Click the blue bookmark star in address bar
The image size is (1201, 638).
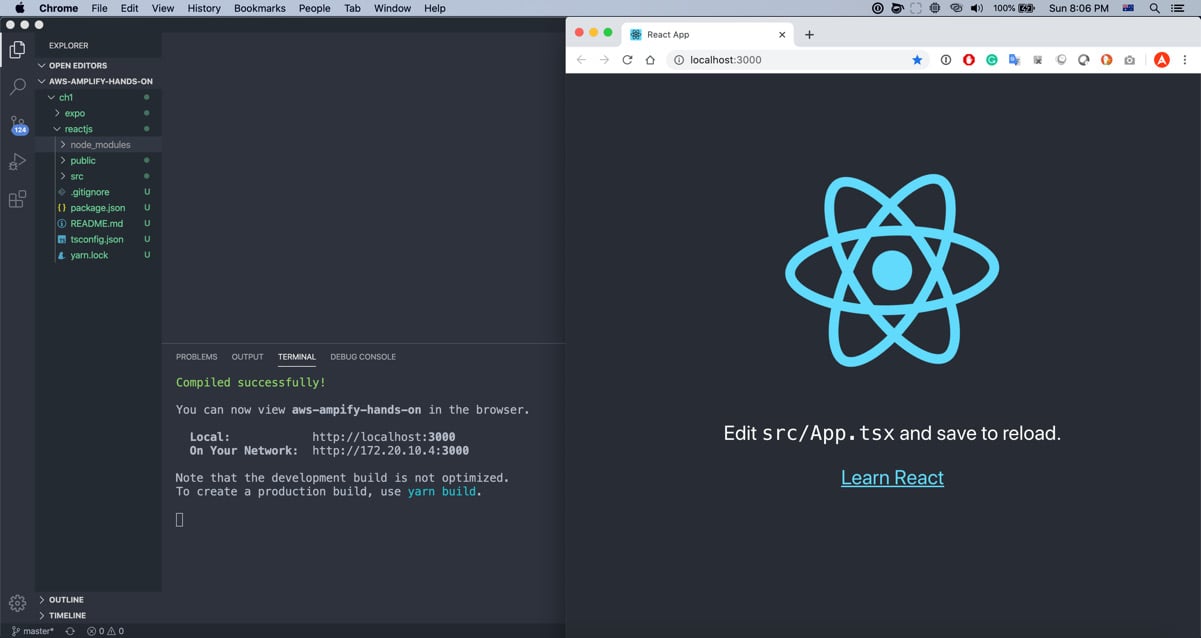917,60
